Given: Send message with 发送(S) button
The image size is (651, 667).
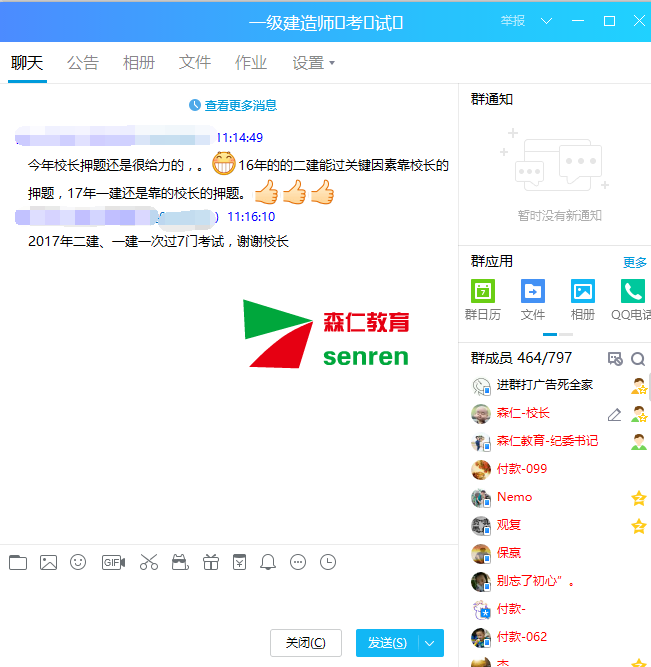Looking at the screenshot, I should pyautogui.click(x=387, y=643).
